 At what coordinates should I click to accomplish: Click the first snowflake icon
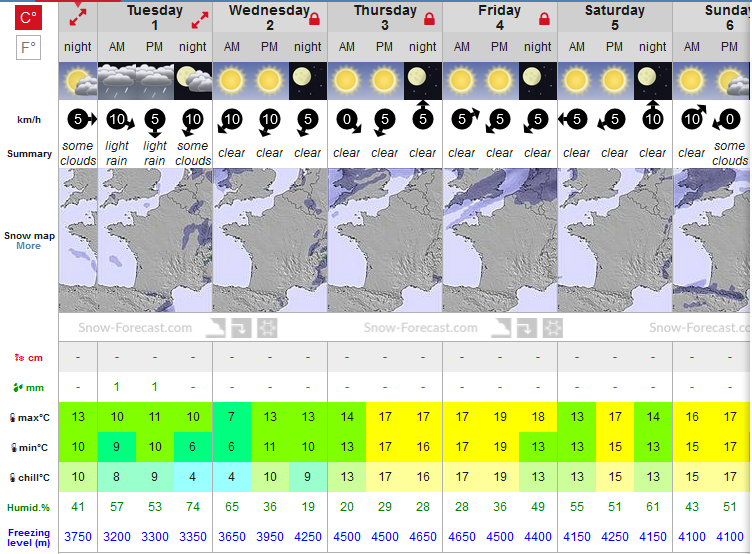coord(267,328)
